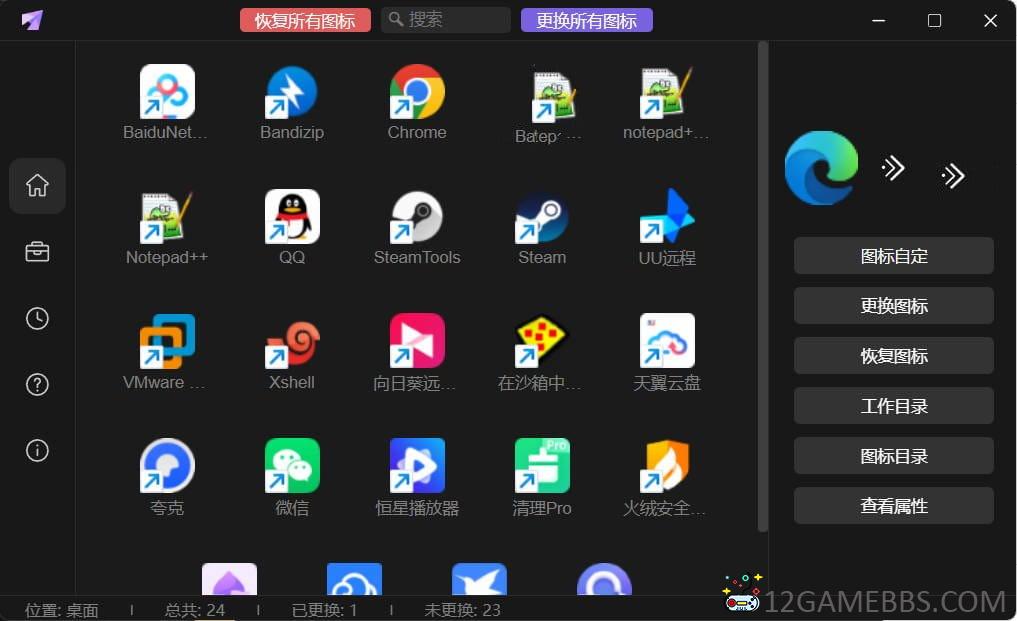1017x621 pixels.
Task: Pick the 火绒安全 shortcut icon
Action: [667, 466]
